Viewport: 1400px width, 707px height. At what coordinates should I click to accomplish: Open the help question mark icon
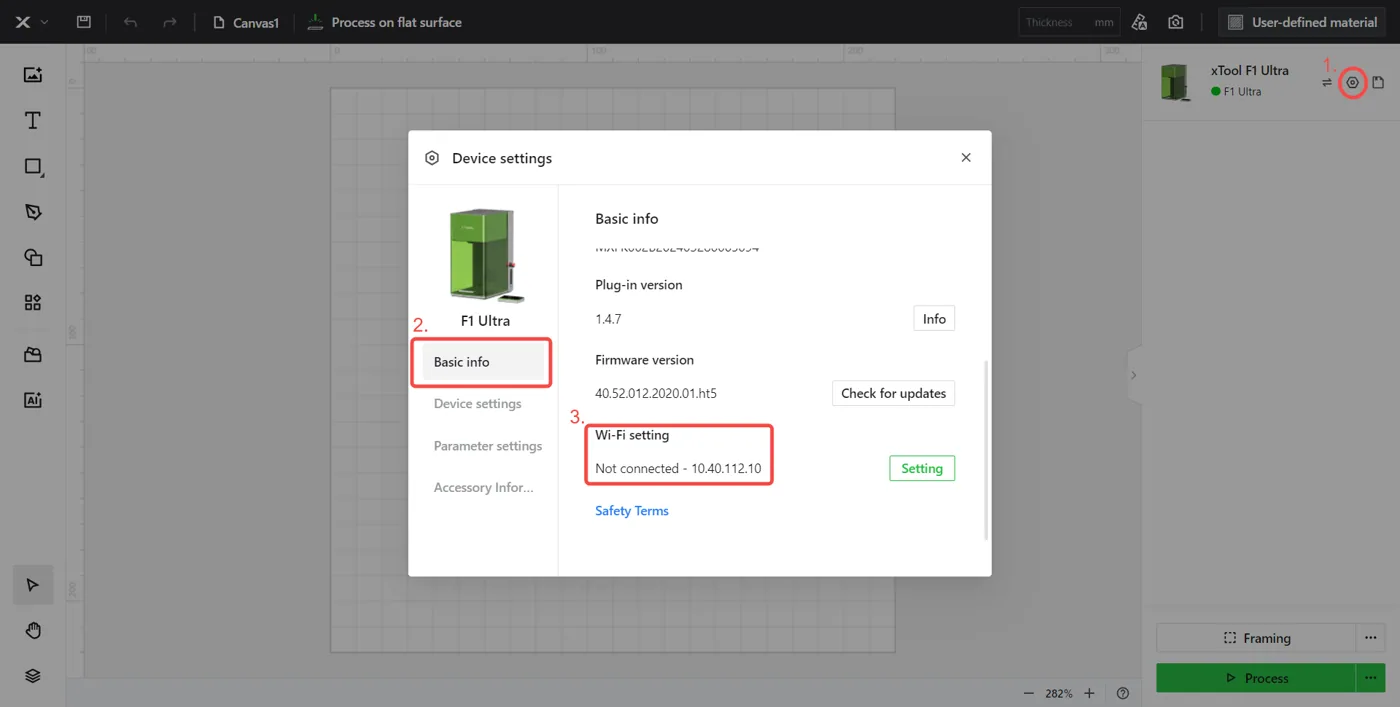[1123, 693]
